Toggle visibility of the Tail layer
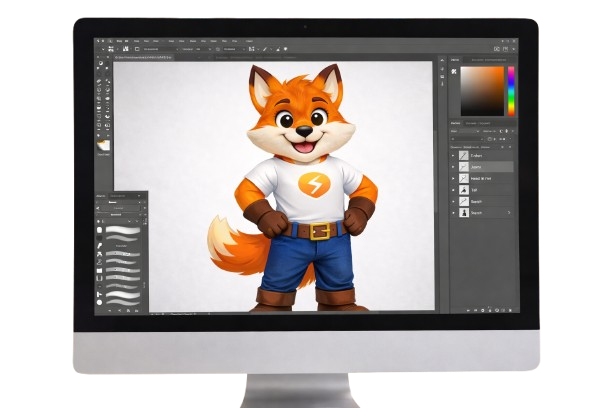 454,188
